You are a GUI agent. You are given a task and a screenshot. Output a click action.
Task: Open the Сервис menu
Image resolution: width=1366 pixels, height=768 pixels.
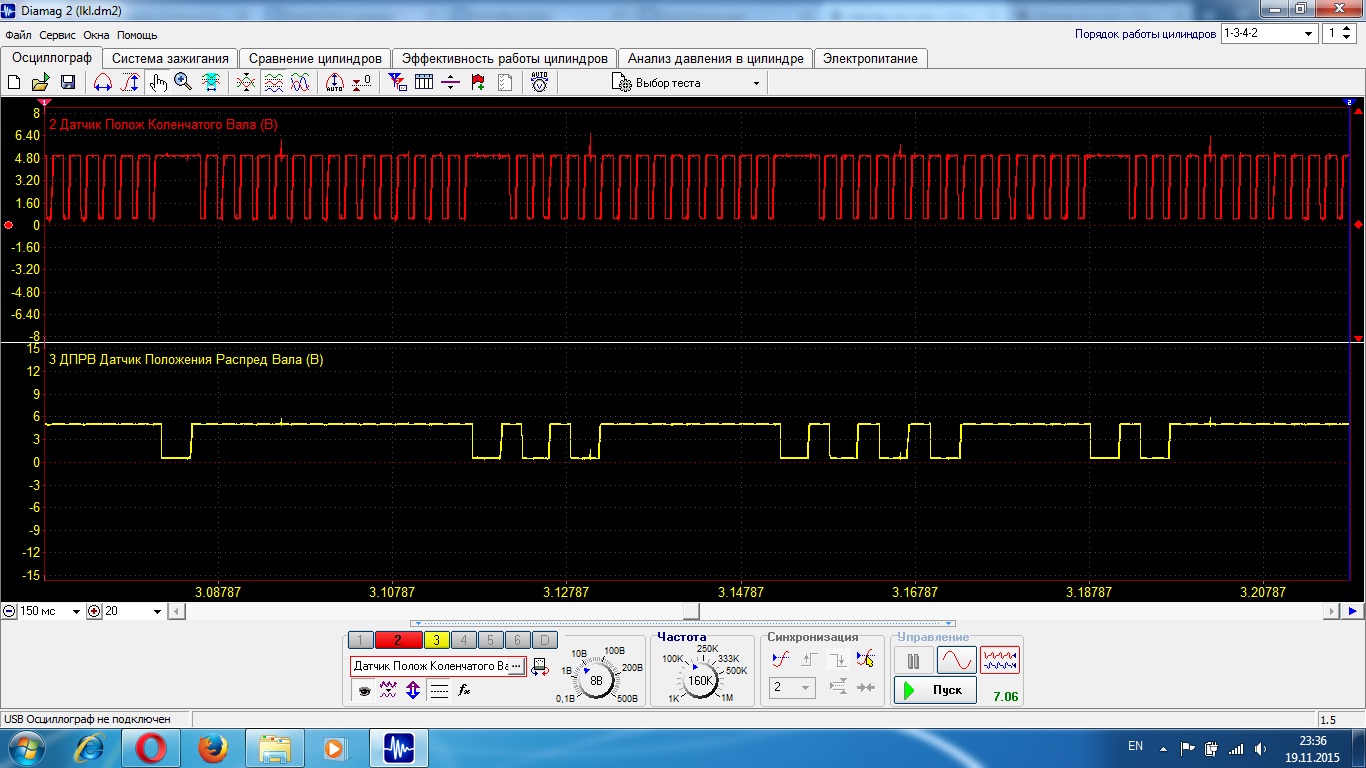coord(58,35)
